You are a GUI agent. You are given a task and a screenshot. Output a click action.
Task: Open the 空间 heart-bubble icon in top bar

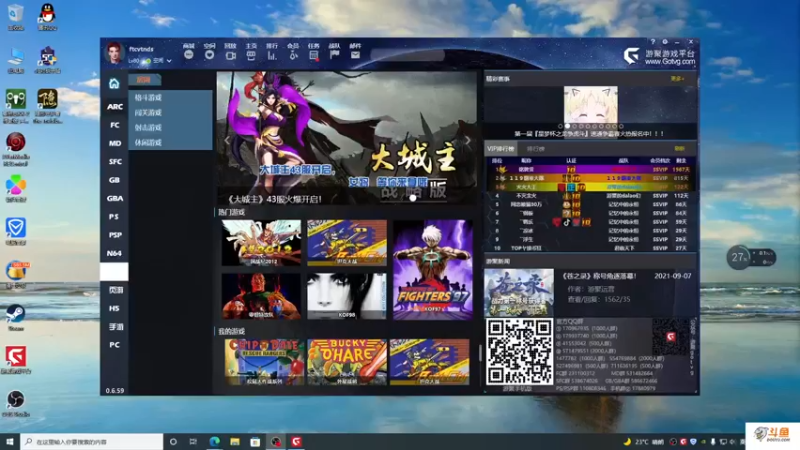[x=209, y=55]
